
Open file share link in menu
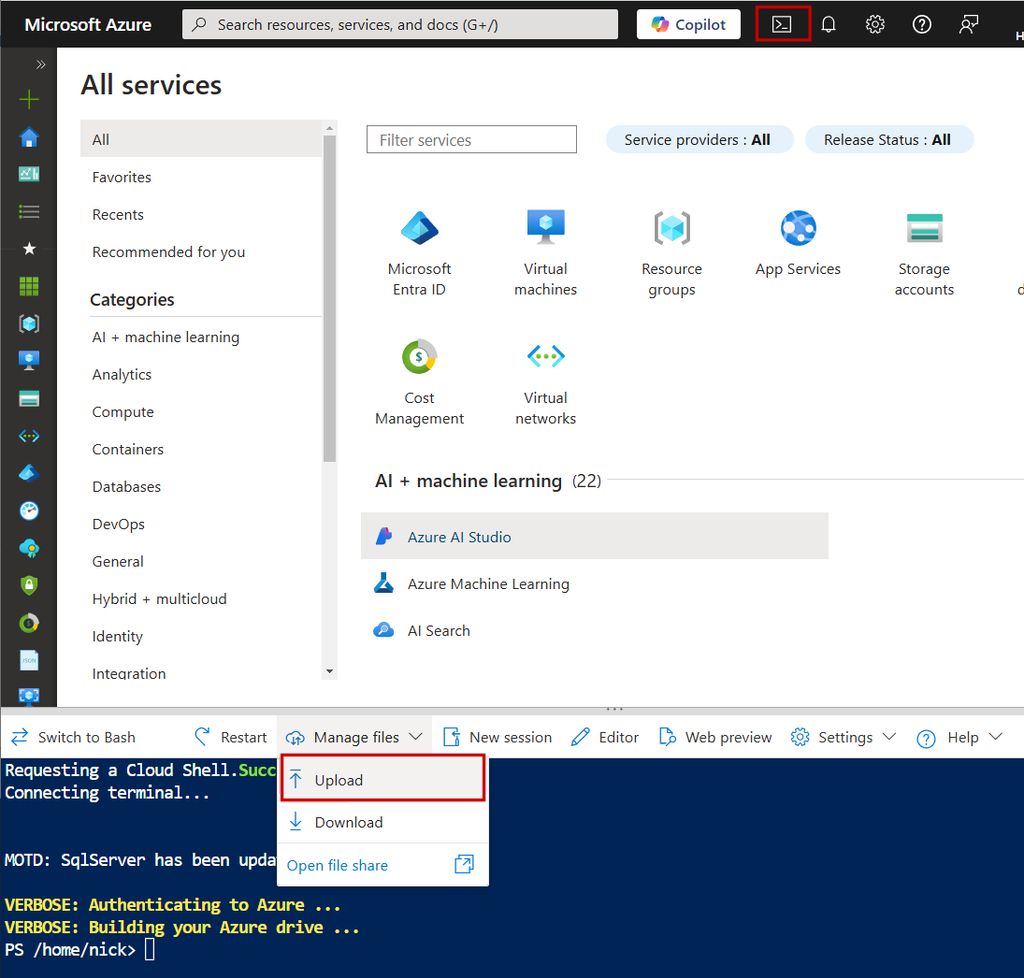[x=337, y=865]
